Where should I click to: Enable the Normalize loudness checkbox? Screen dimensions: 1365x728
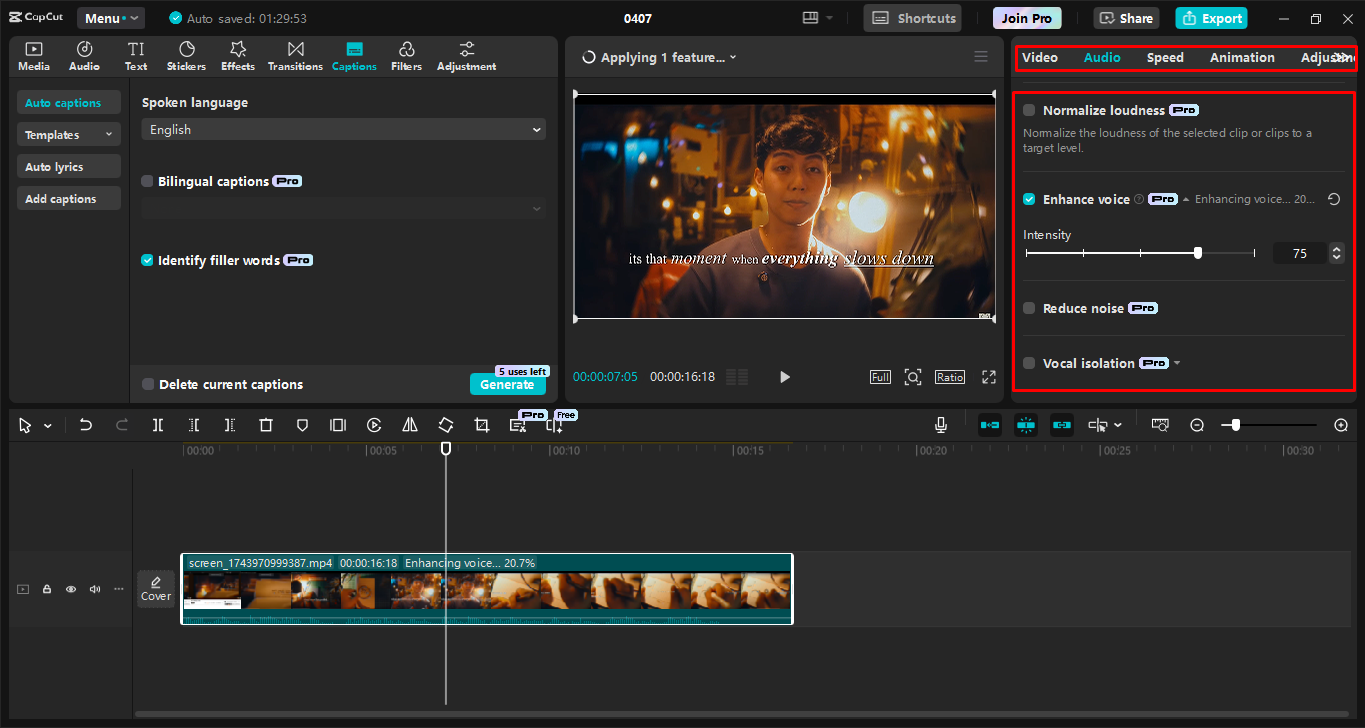[x=1028, y=110]
